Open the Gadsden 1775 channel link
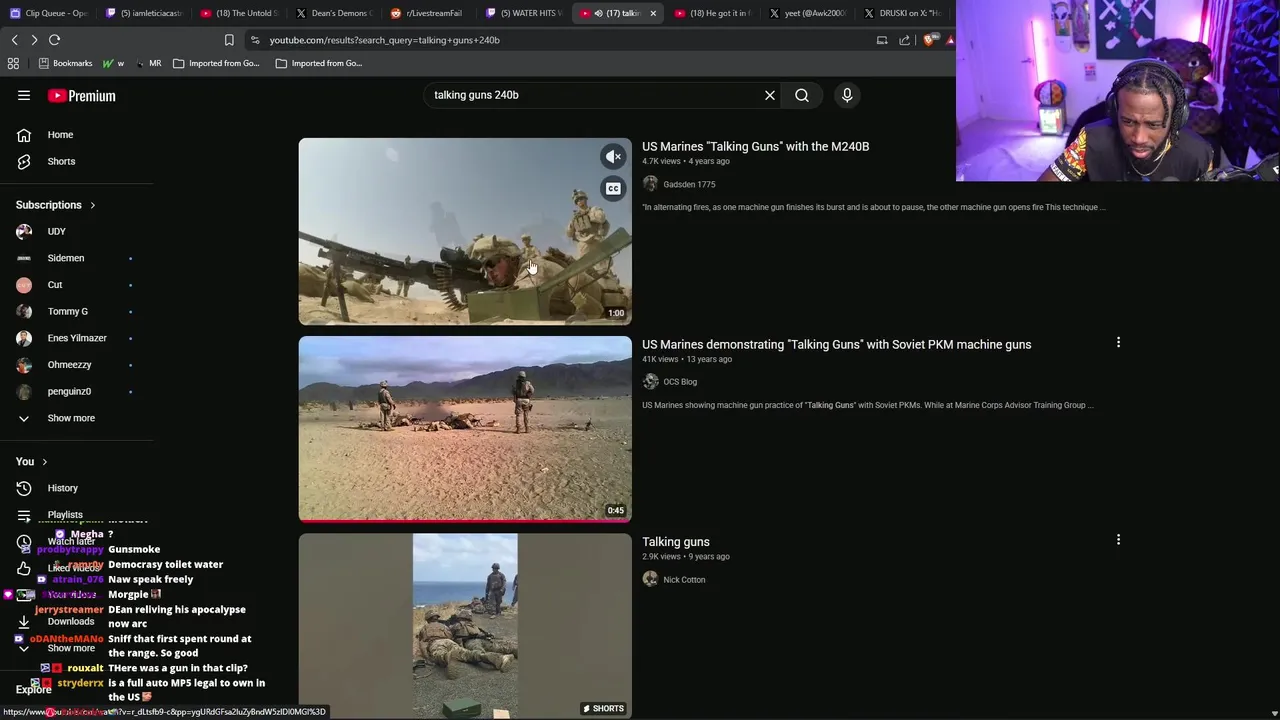The height and width of the screenshot is (720, 1280). (x=689, y=184)
